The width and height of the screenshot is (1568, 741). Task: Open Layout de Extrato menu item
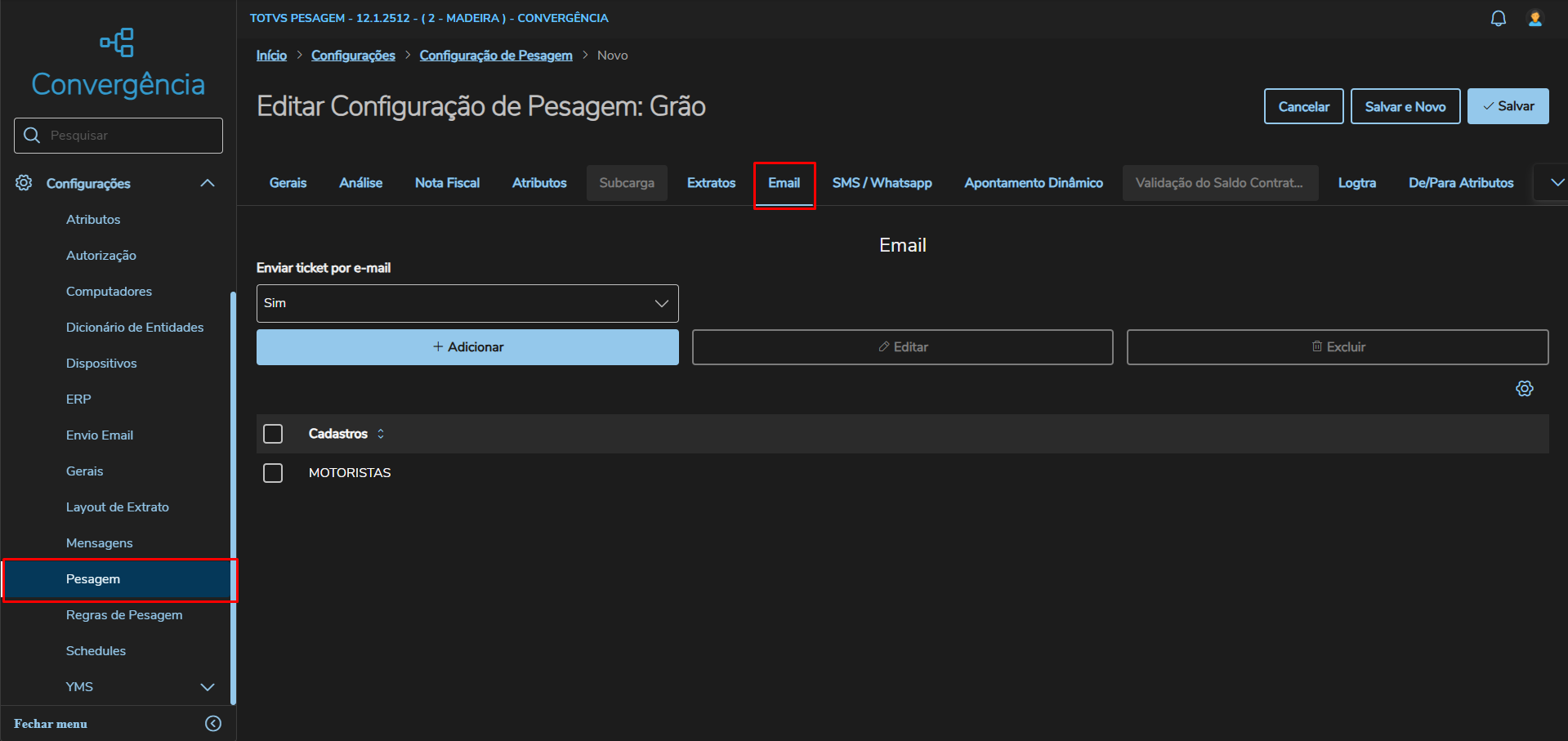pyautogui.click(x=118, y=507)
